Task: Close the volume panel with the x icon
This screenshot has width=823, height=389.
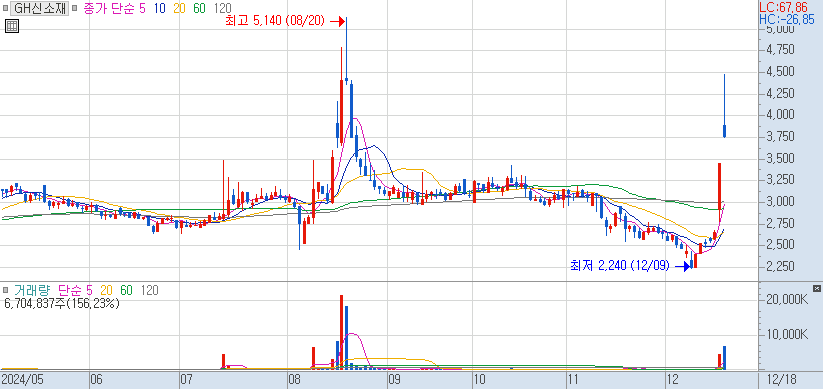Action: 816,288
